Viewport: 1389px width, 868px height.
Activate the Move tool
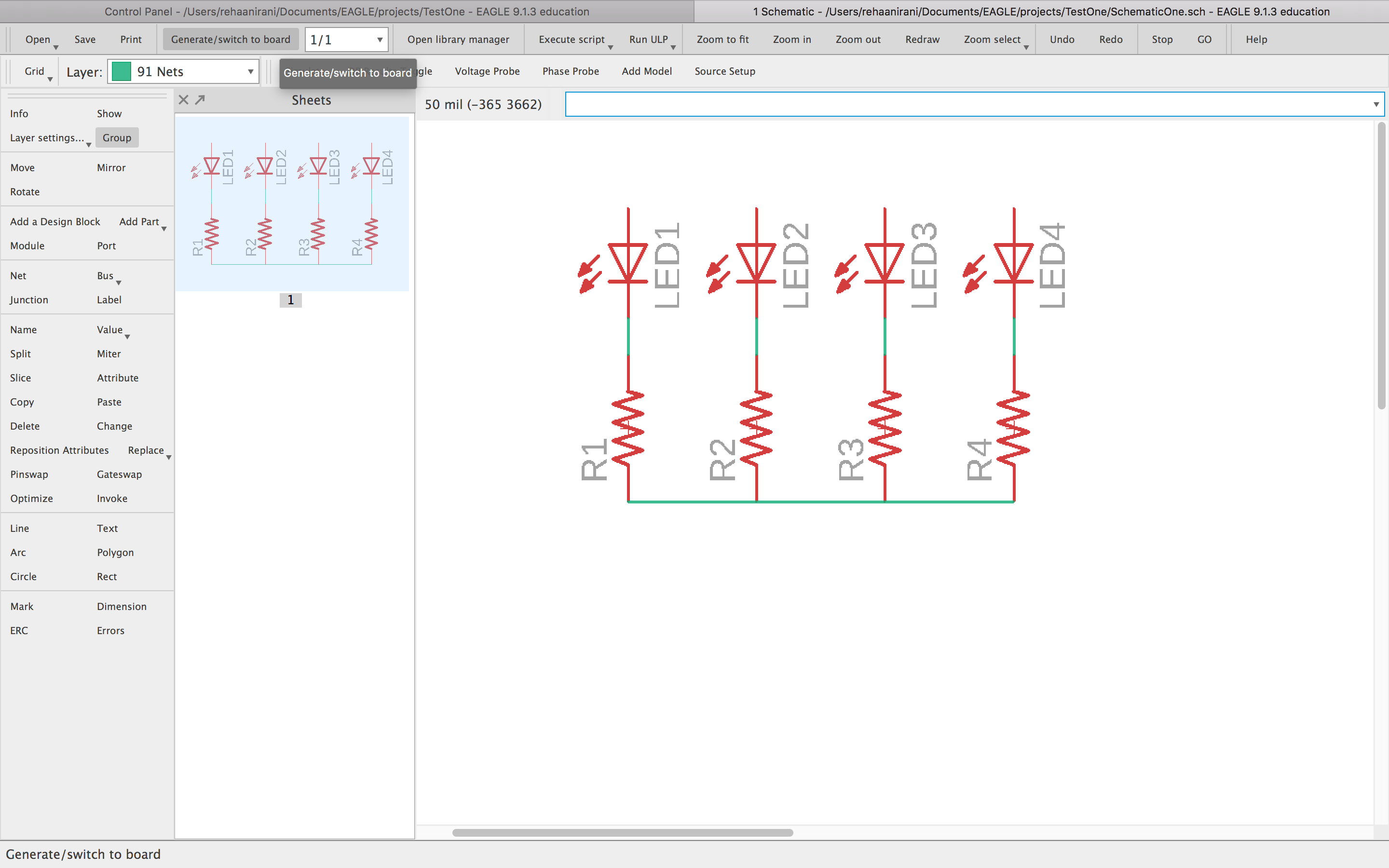(22, 167)
